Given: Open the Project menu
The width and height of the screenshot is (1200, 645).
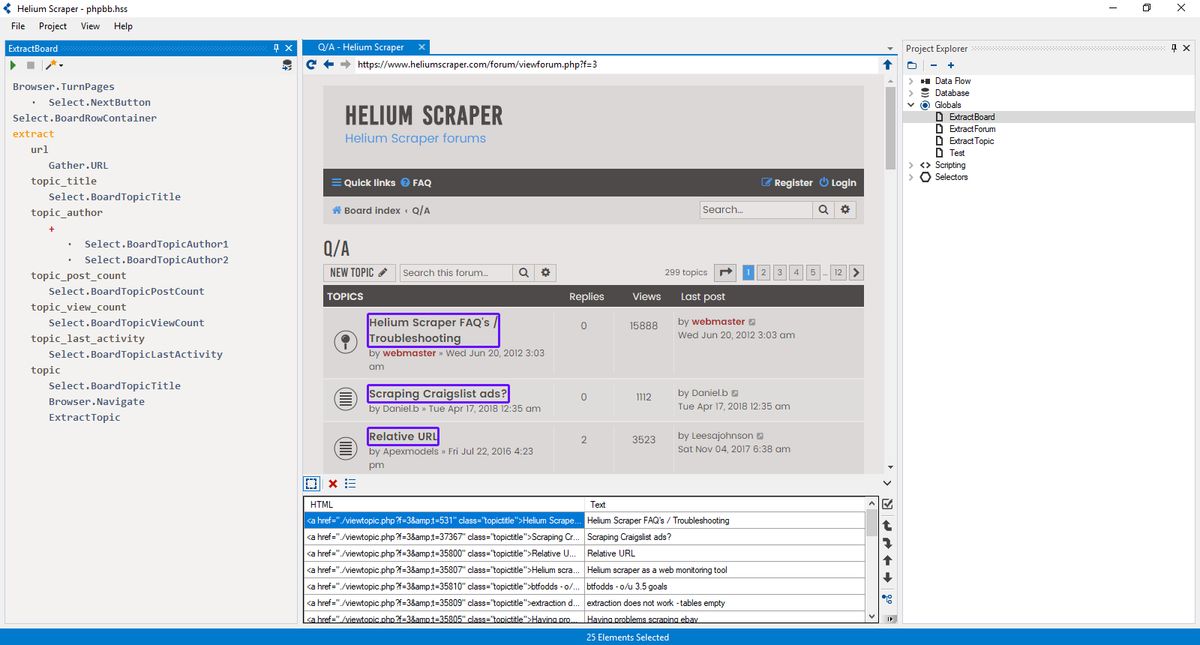Looking at the screenshot, I should click(x=52, y=26).
